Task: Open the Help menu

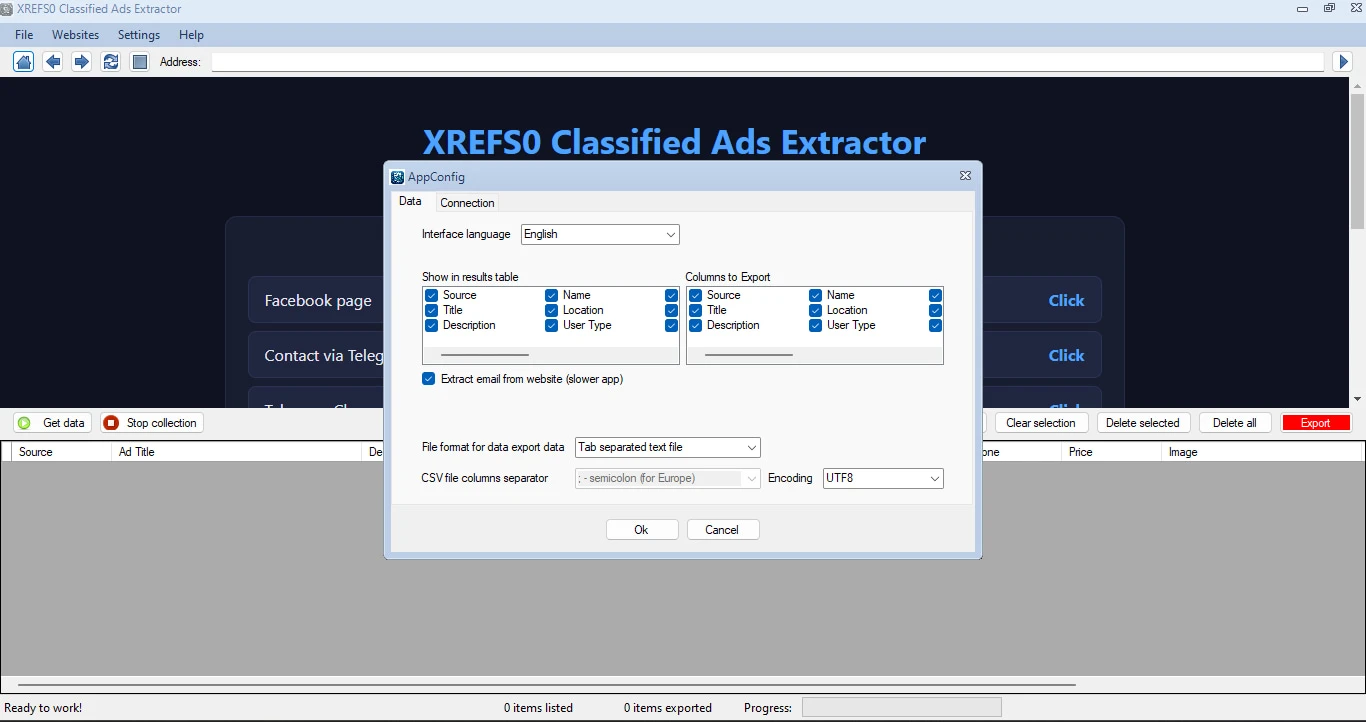Action: pyautogui.click(x=191, y=35)
